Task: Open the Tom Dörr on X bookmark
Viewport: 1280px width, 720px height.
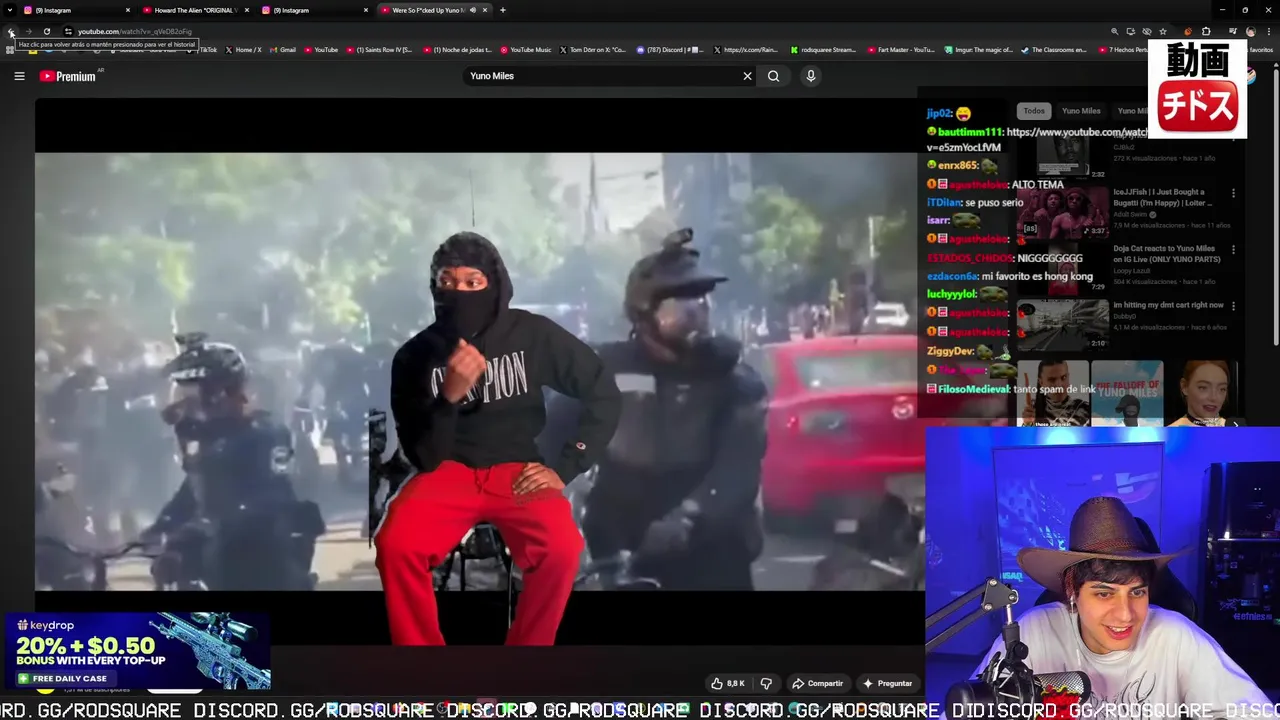Action: pos(593,50)
